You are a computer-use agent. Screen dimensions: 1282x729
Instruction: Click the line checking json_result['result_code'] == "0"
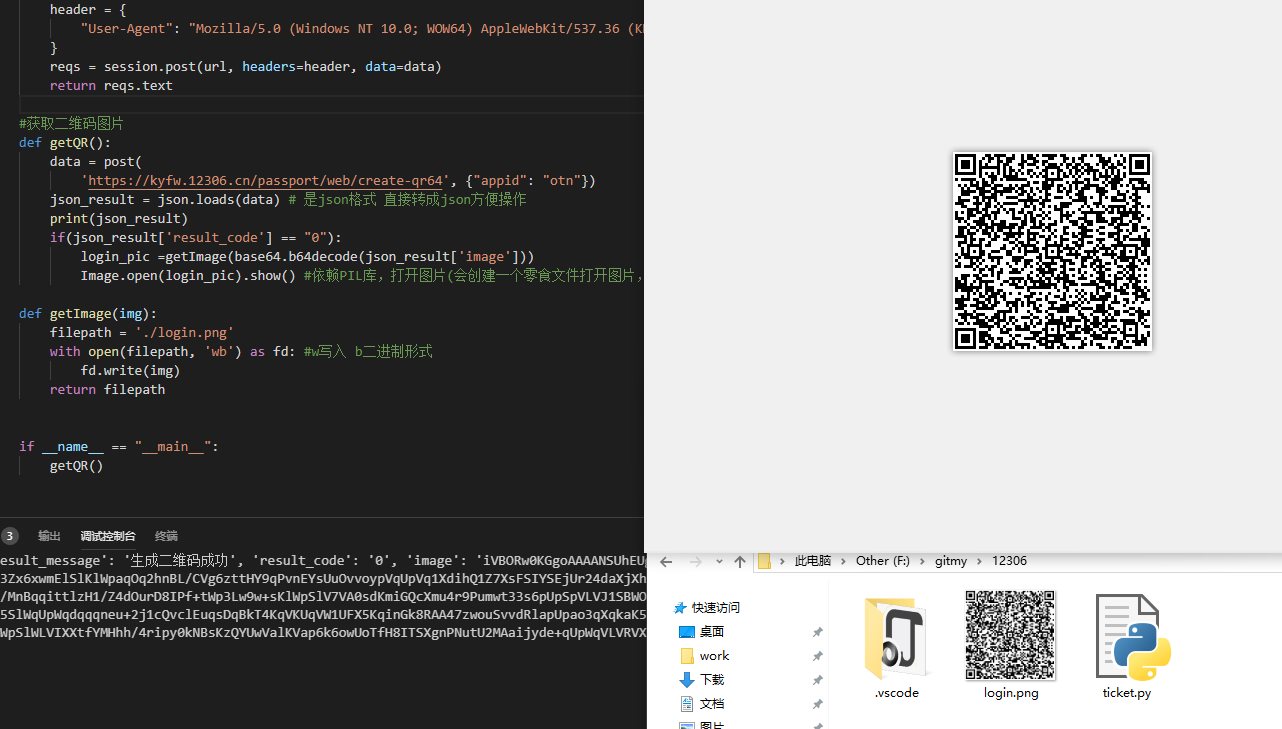click(196, 238)
